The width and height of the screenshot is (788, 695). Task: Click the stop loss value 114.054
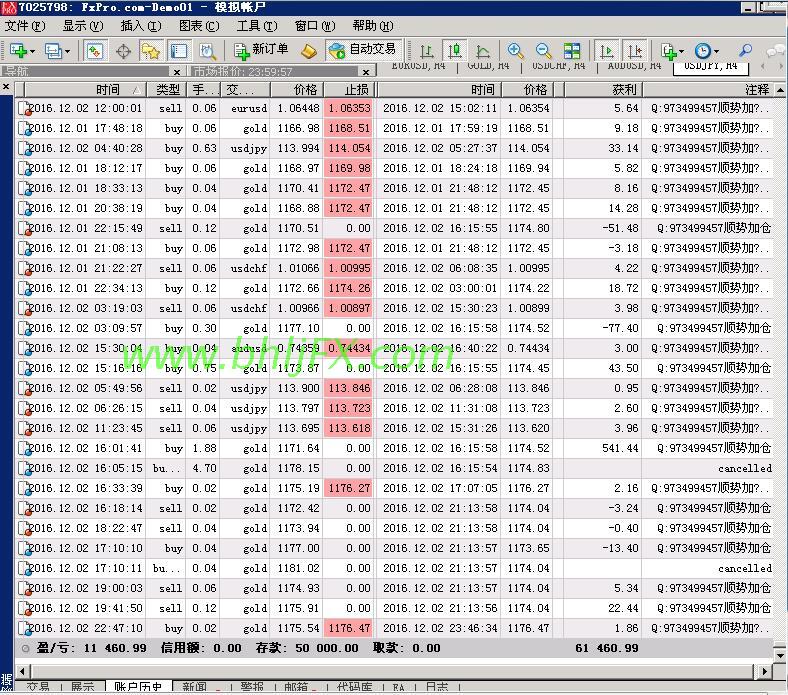pos(349,148)
